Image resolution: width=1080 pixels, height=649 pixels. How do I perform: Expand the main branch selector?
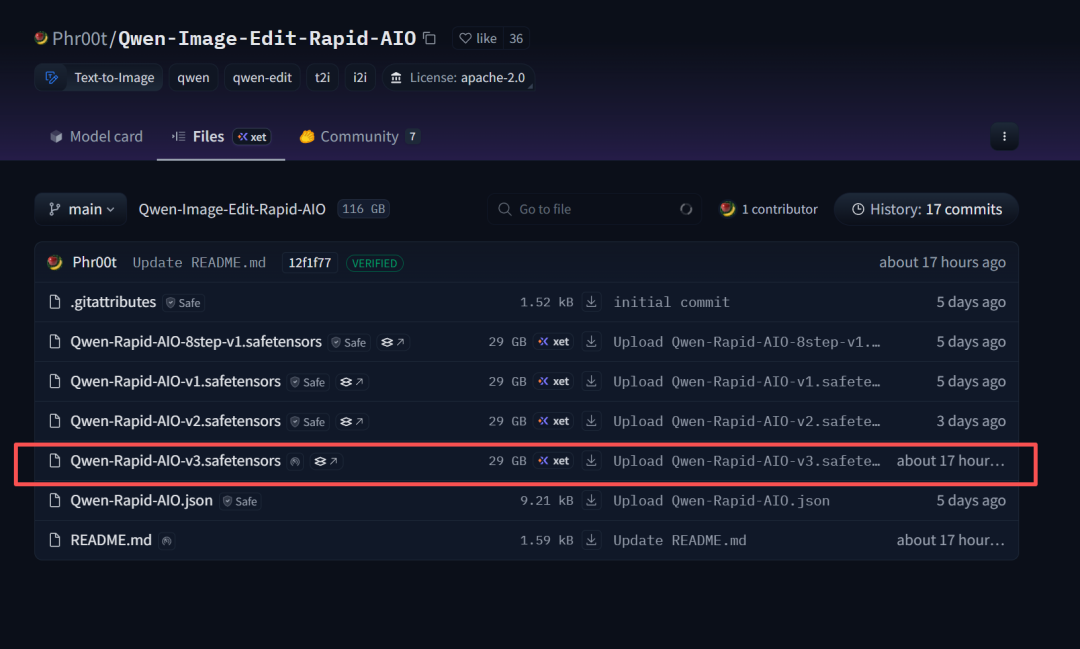(x=81, y=209)
